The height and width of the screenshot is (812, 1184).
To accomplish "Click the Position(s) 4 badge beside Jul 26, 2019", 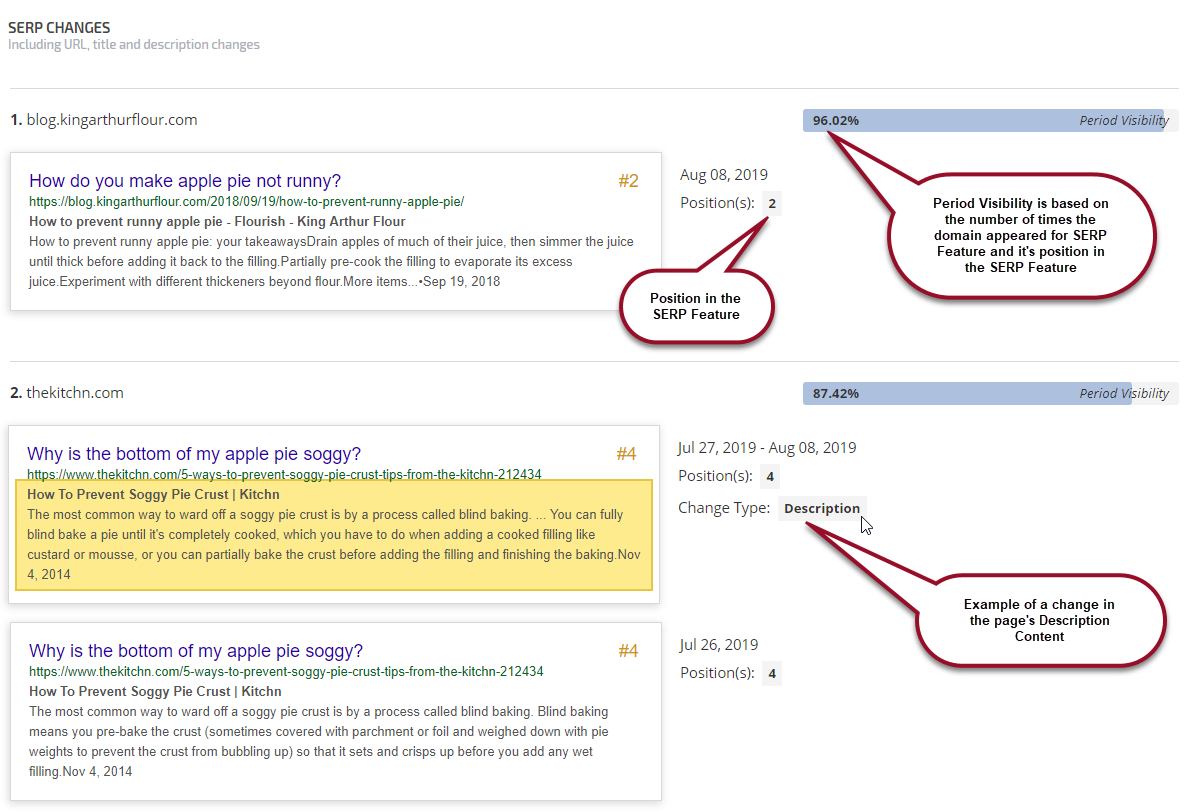I will click(x=771, y=674).
